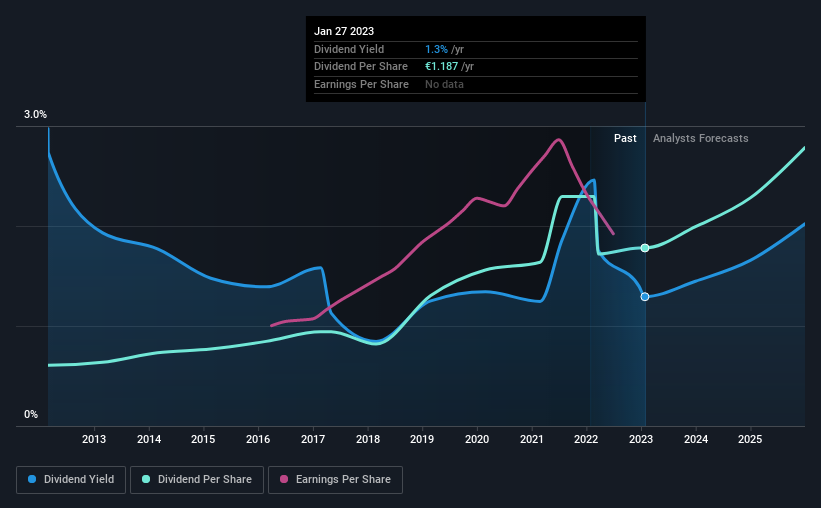This screenshot has height=508, width=821.
Task: Click the 2022 x-axis label
Action: click(586, 439)
